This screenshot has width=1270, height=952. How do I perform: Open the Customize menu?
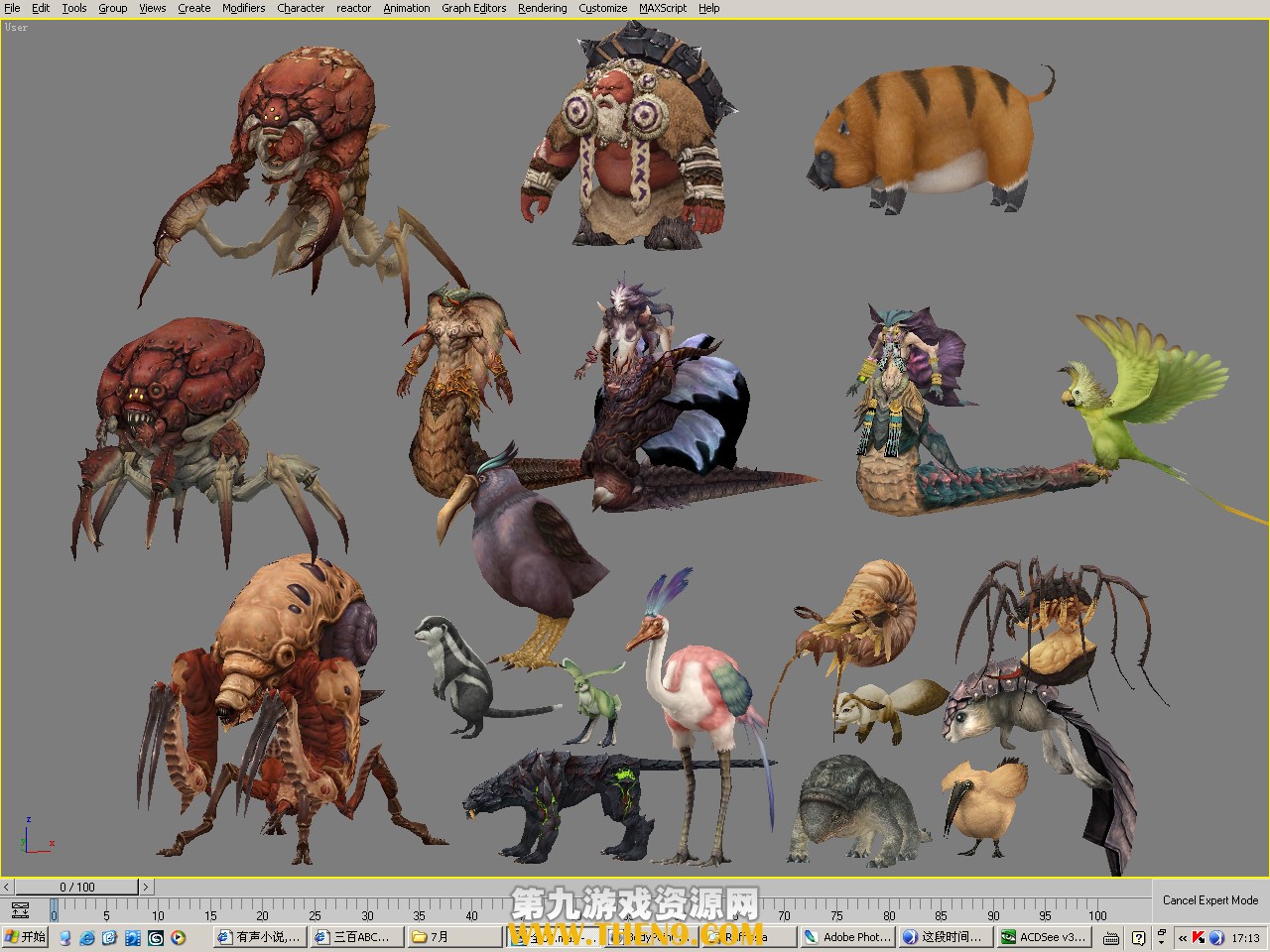(603, 8)
